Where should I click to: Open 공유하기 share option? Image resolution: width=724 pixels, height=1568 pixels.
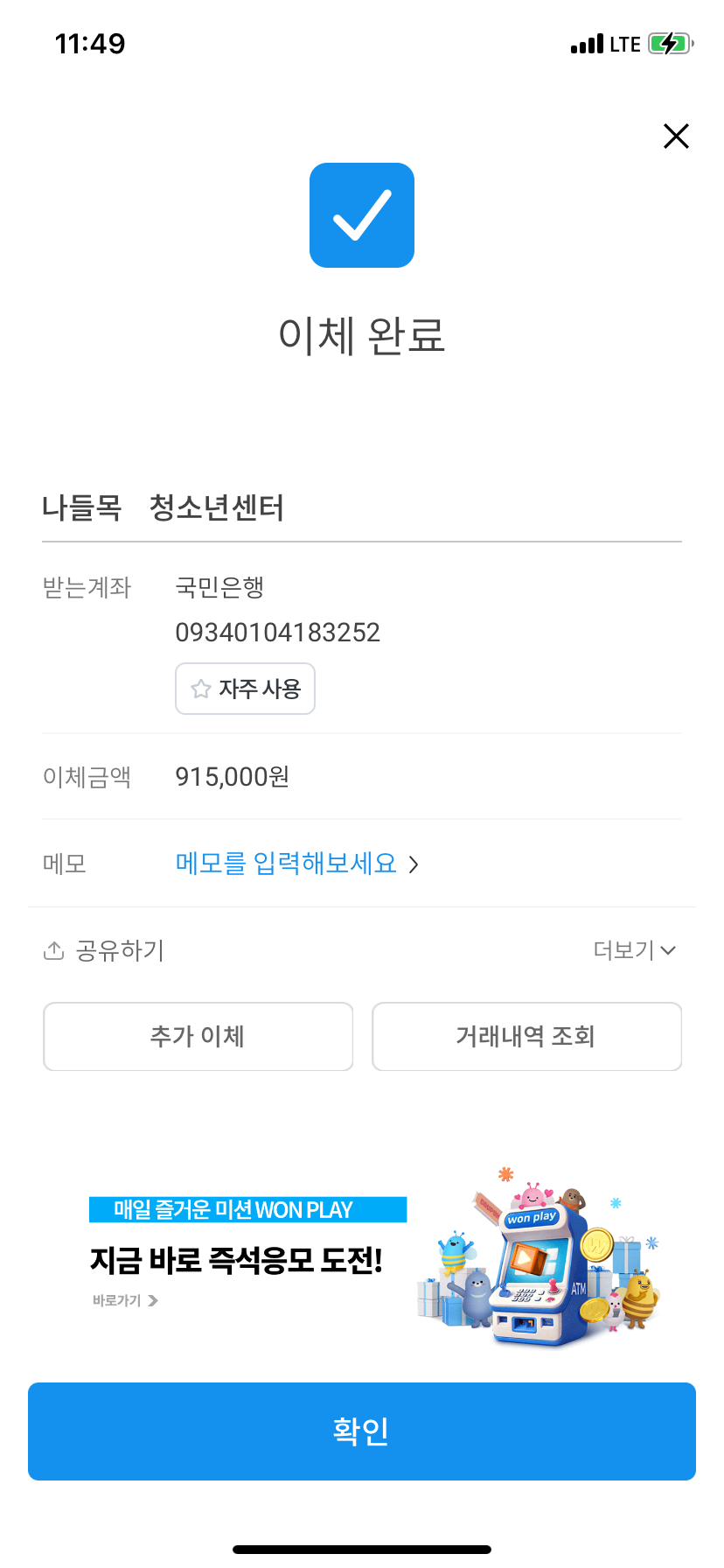click(x=120, y=951)
